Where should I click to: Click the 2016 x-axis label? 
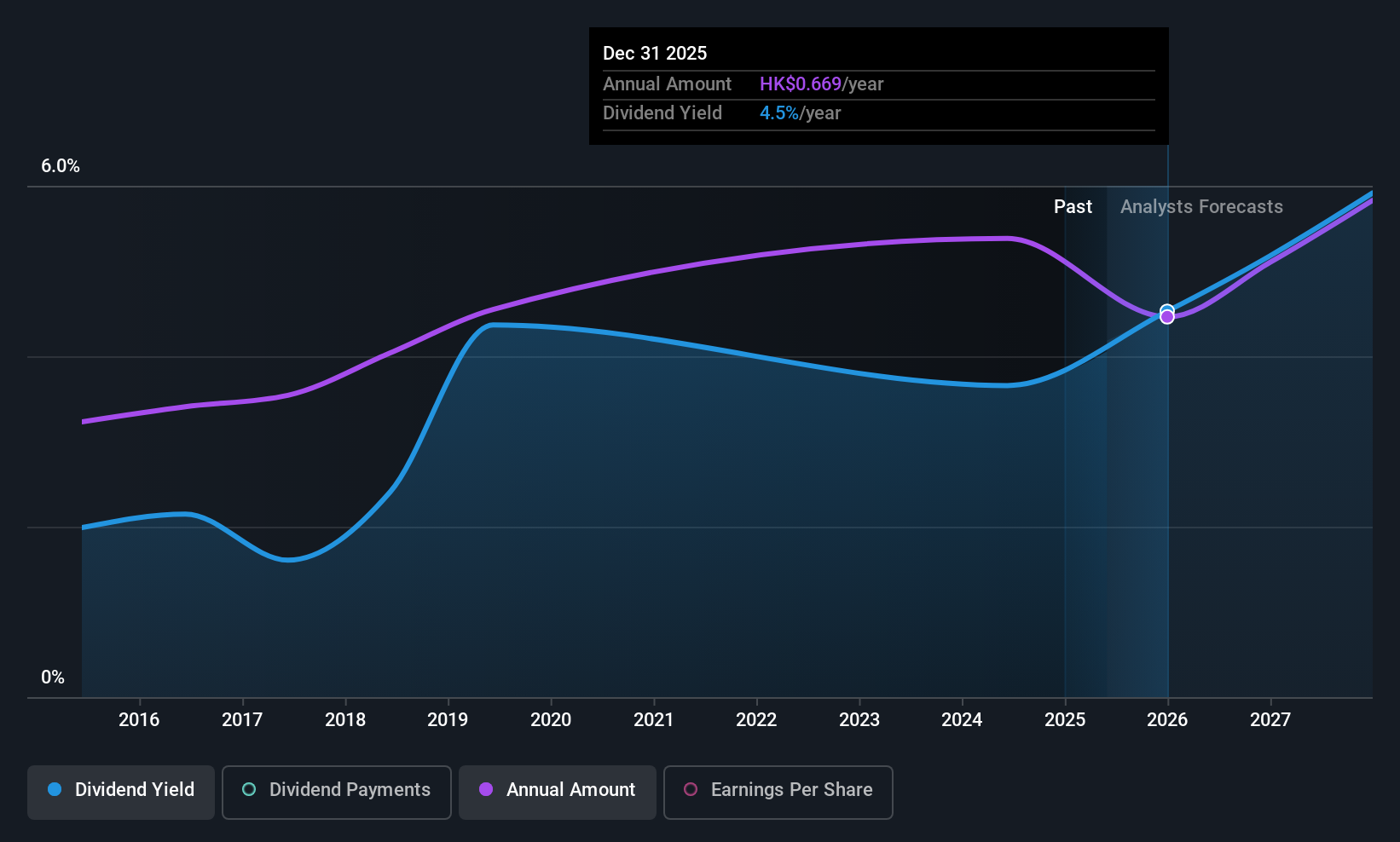(139, 720)
